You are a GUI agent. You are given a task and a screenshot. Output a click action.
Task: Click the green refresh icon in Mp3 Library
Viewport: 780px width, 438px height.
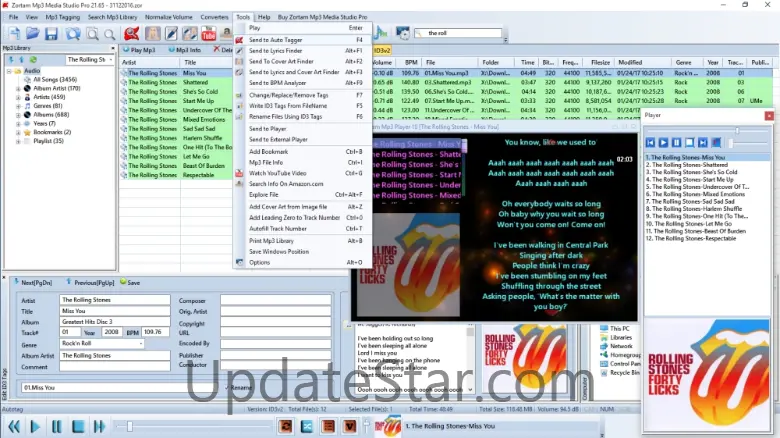click(33, 60)
